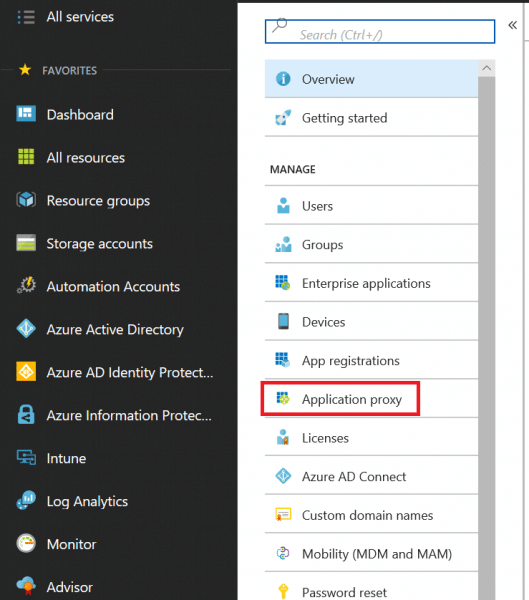Click the scrollbar up arrow
The height and width of the screenshot is (600, 529).
click(x=487, y=68)
